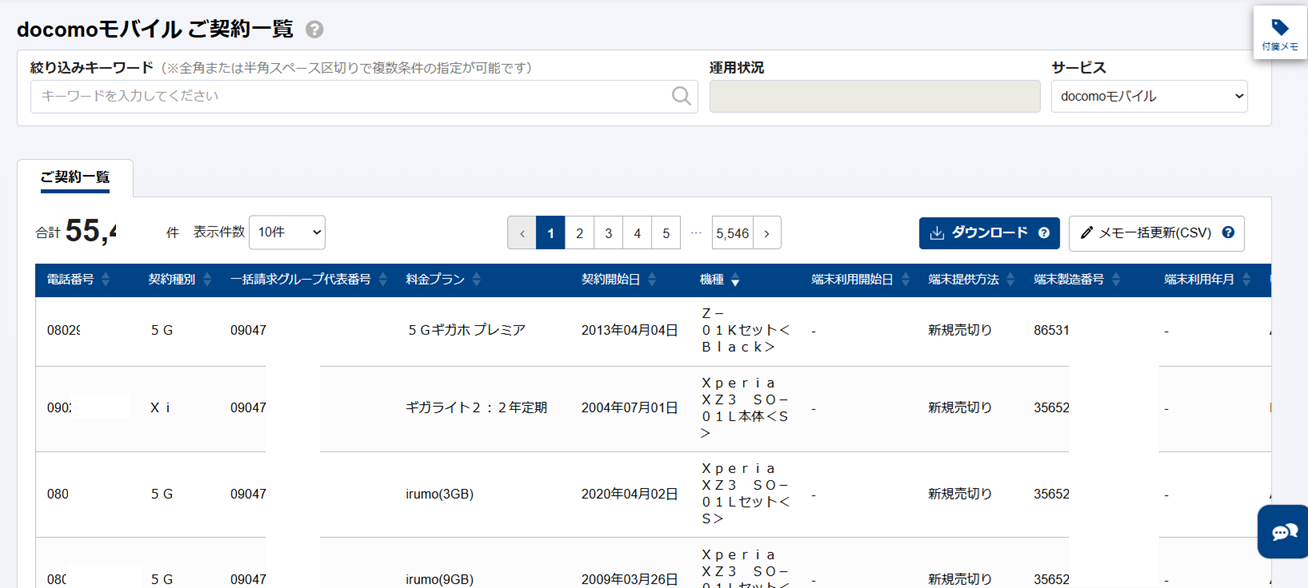1308x588 pixels.
Task: Jump to last page 5,546
Action: click(732, 233)
